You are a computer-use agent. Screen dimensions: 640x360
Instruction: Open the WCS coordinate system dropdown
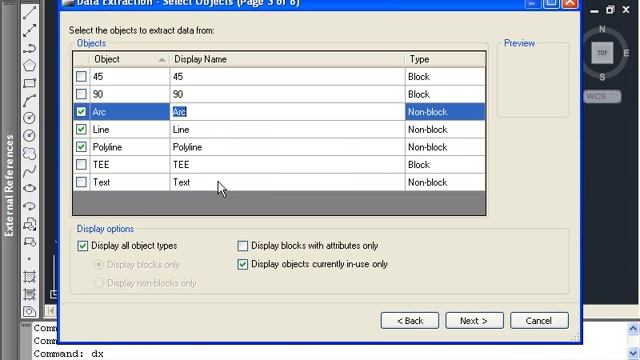602,96
